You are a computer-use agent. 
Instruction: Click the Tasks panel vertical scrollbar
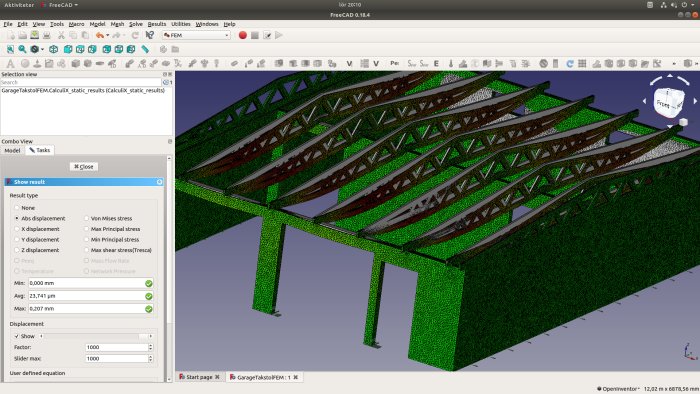pyautogui.click(x=169, y=268)
